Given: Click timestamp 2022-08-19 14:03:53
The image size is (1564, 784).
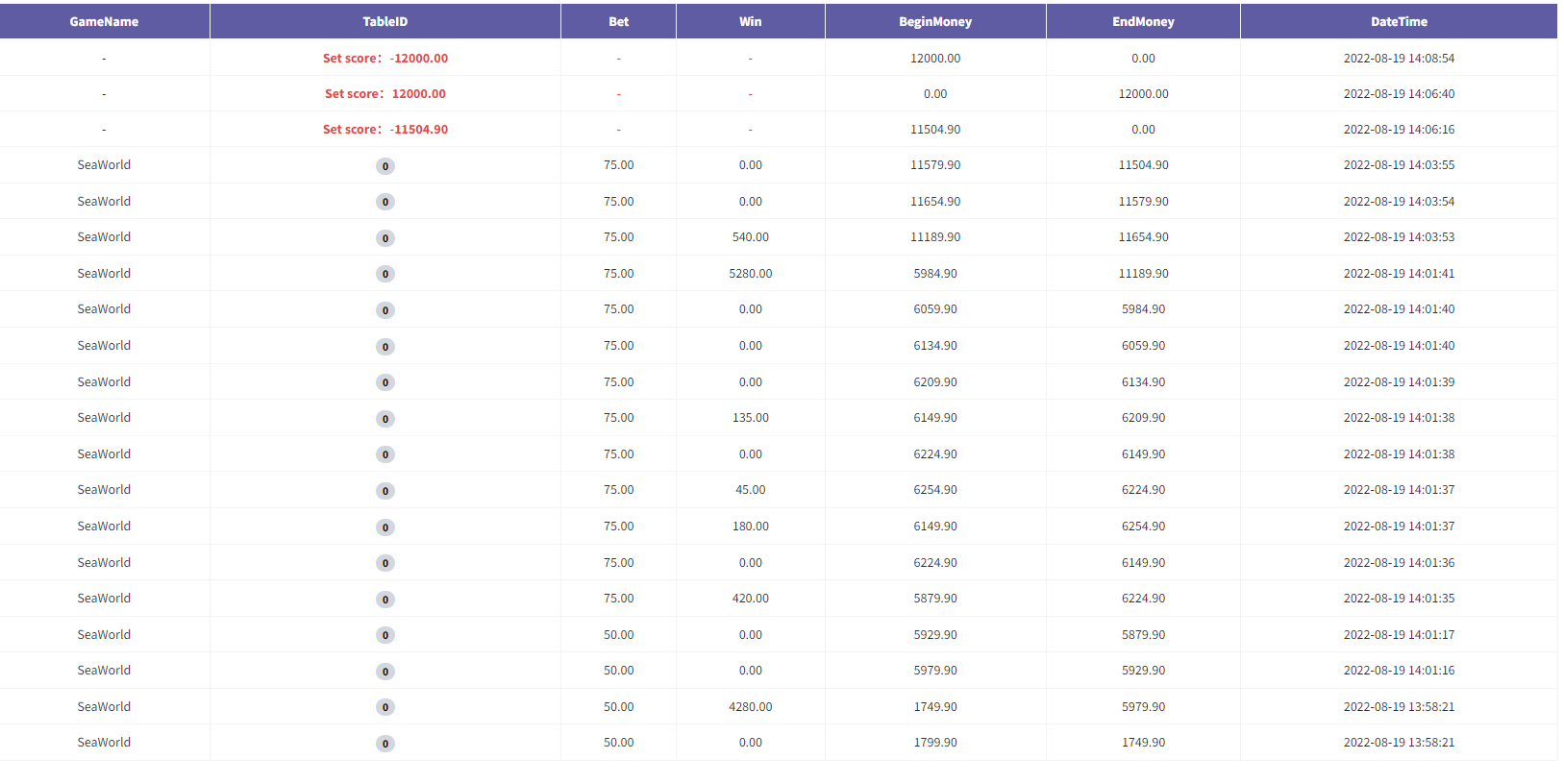Looking at the screenshot, I should tap(1399, 236).
